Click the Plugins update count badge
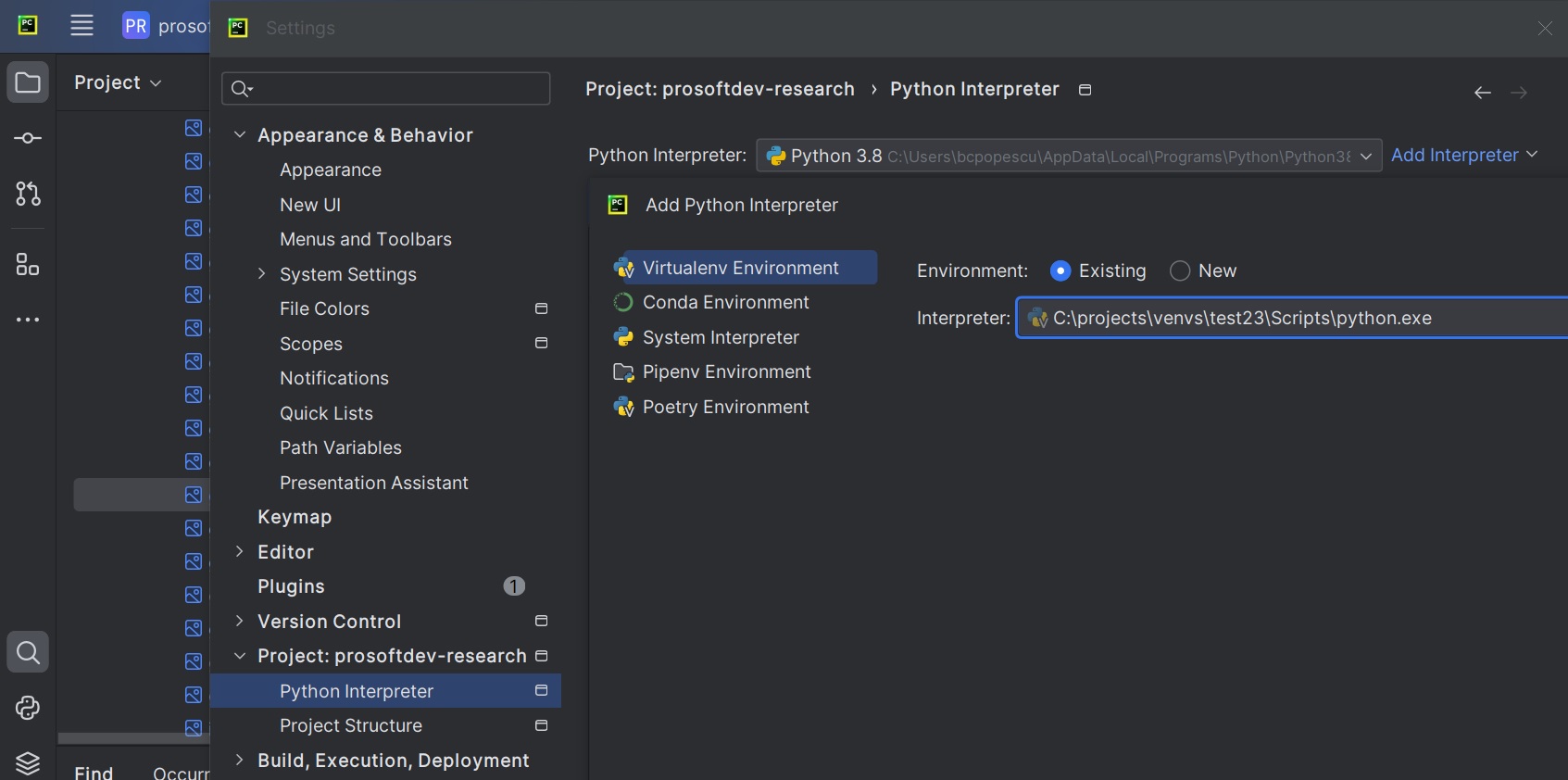This screenshot has height=780, width=1568. tap(514, 586)
